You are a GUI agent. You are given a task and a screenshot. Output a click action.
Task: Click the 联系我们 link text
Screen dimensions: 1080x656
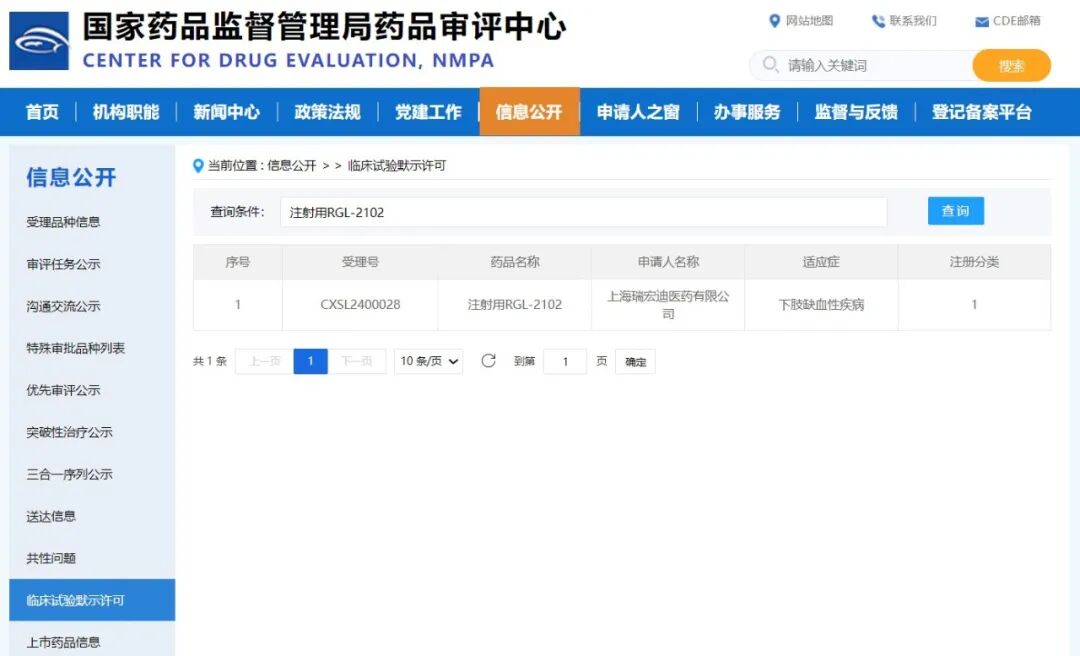point(913,21)
